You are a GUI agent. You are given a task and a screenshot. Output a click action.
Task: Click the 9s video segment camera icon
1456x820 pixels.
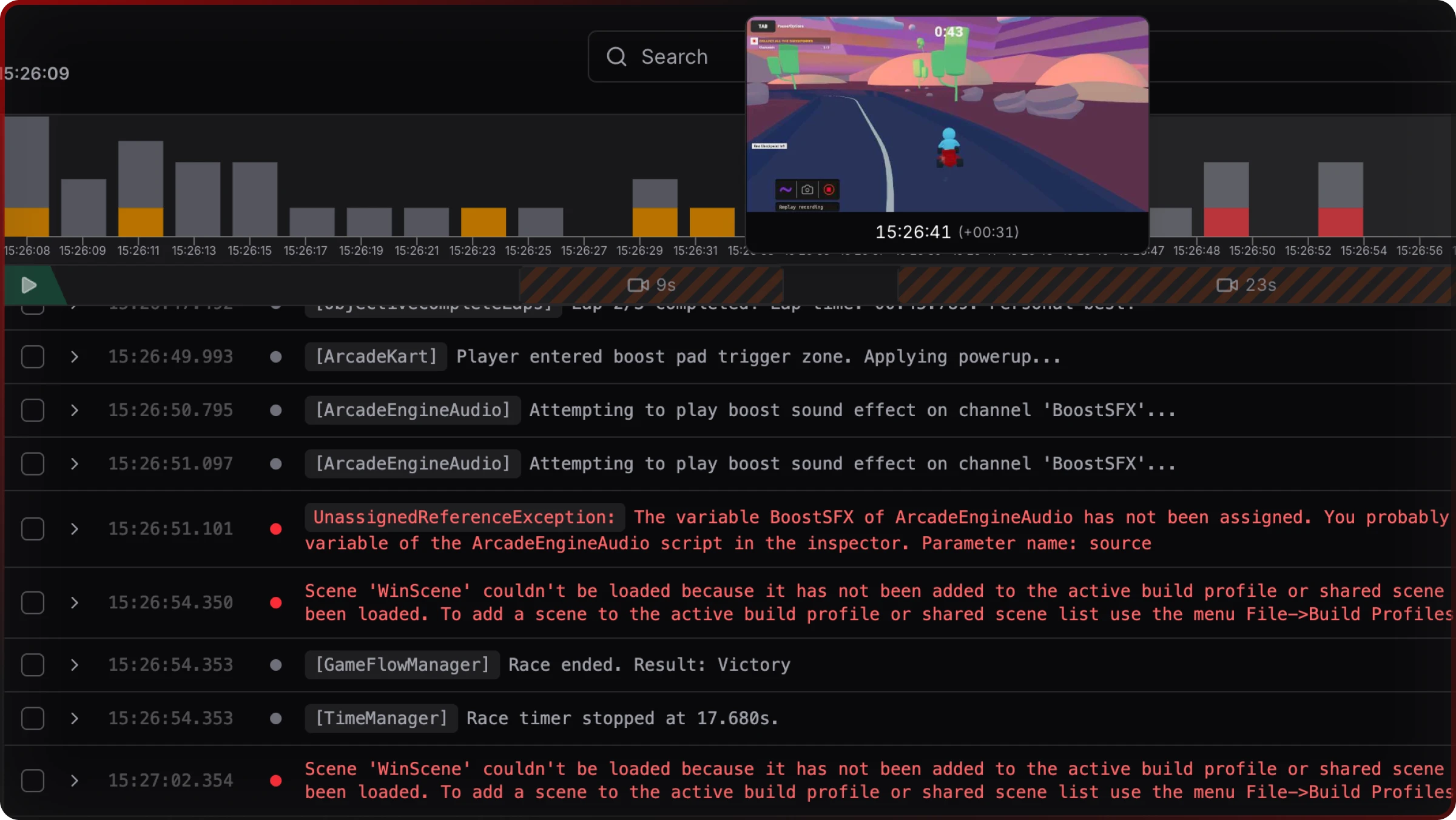638,285
